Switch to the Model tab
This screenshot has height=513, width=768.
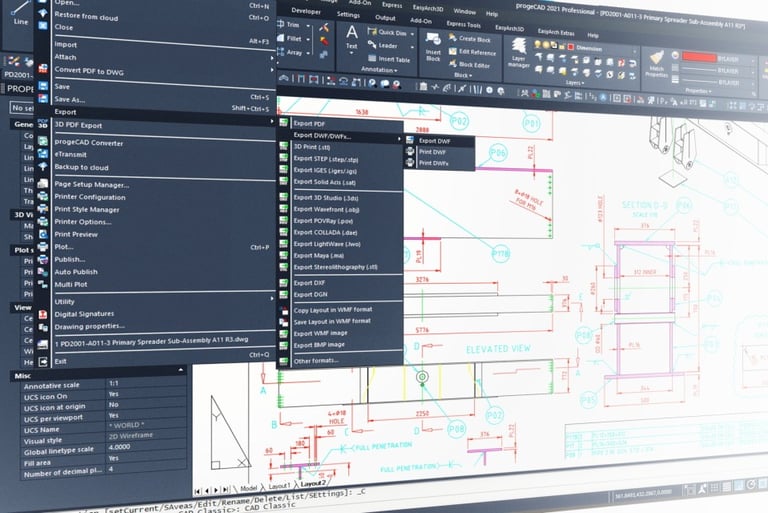point(248,488)
